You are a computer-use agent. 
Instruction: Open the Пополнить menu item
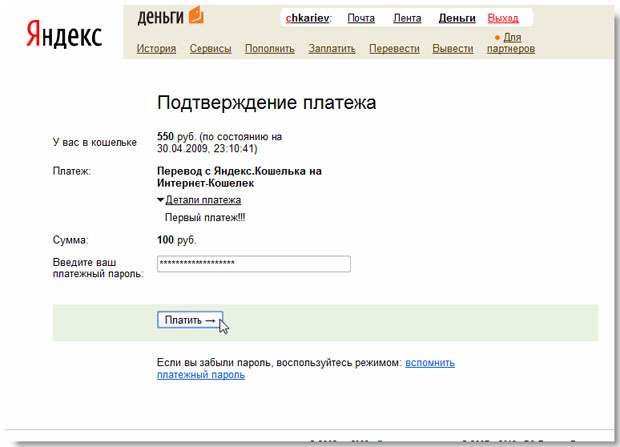coord(270,49)
